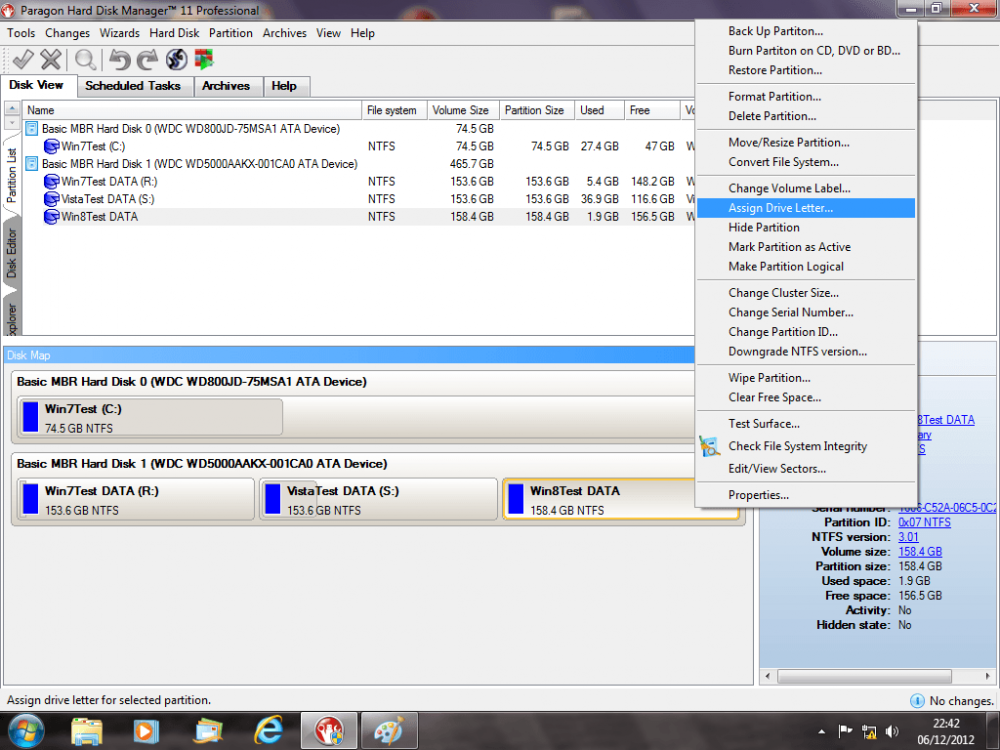Open the Partition menu in the menu bar

pyautogui.click(x=231, y=33)
